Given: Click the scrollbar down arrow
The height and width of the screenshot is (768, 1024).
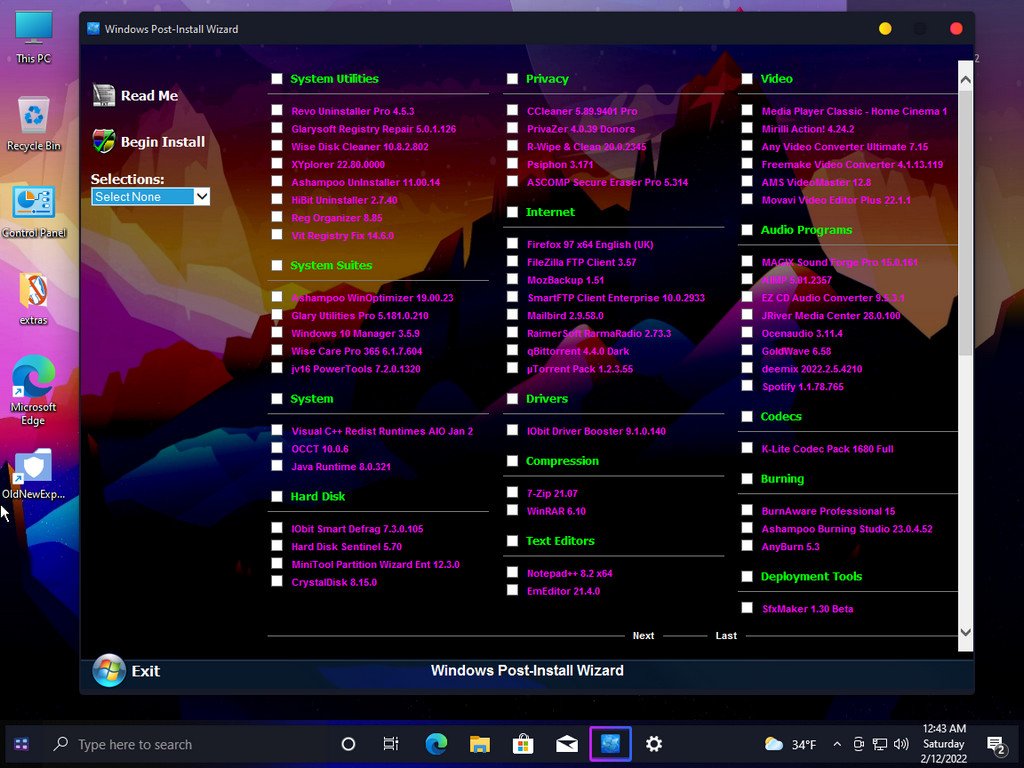Looking at the screenshot, I should click(965, 632).
